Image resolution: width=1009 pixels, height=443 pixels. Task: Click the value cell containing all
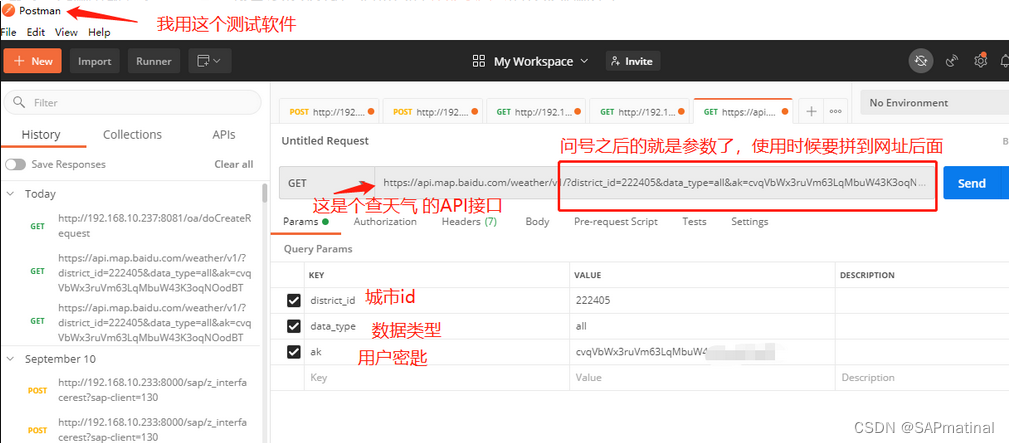[x=702, y=326]
